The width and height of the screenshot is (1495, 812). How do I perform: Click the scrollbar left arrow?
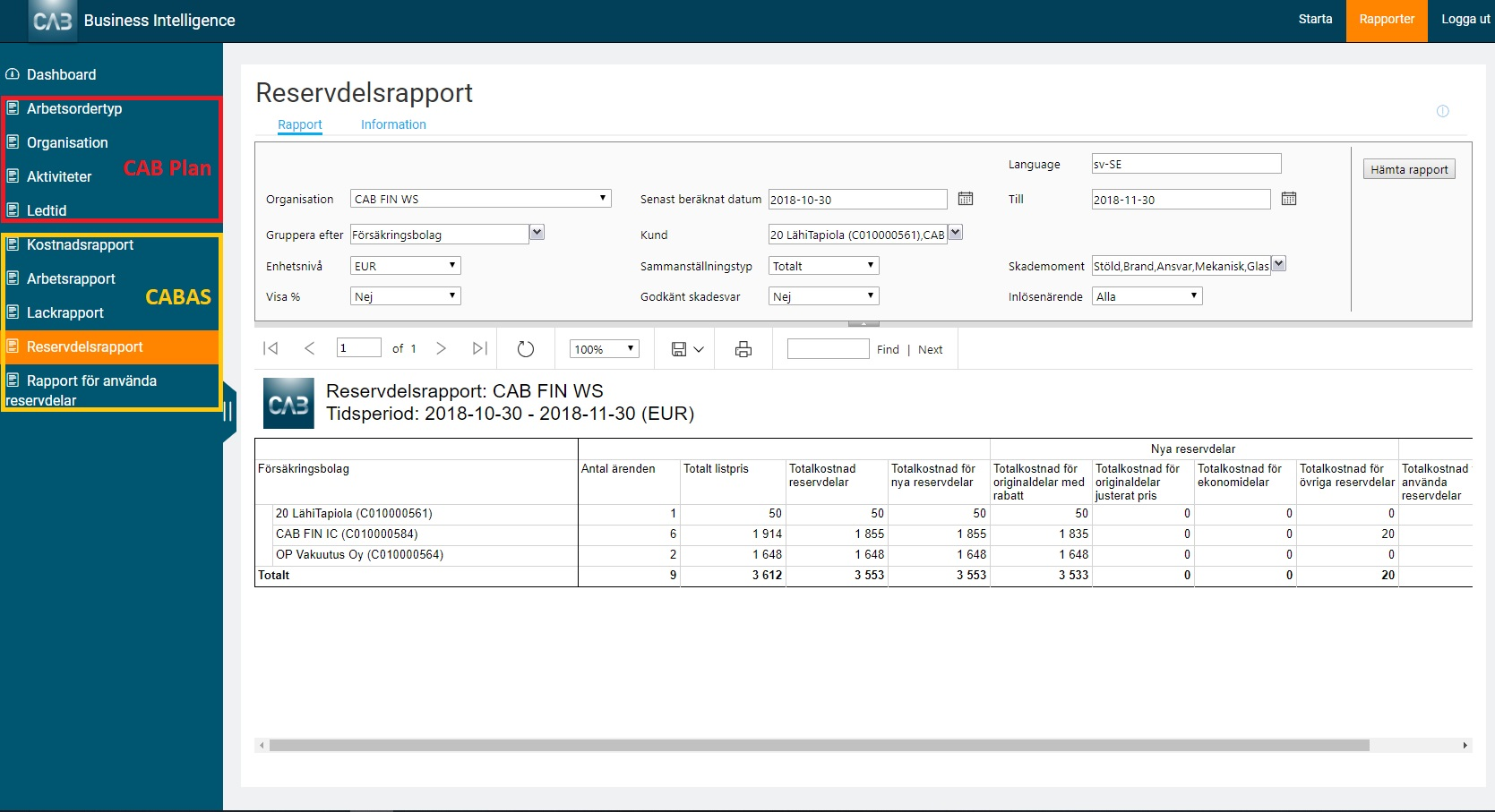click(262, 745)
